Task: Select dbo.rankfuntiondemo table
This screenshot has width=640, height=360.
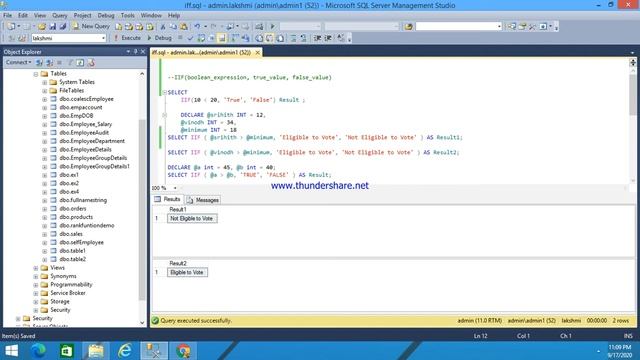Action: [87, 226]
